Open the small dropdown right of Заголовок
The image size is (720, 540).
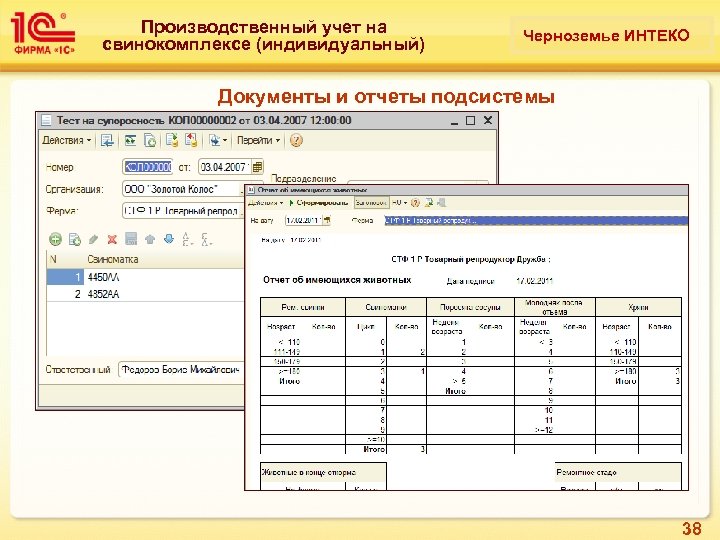click(x=399, y=202)
